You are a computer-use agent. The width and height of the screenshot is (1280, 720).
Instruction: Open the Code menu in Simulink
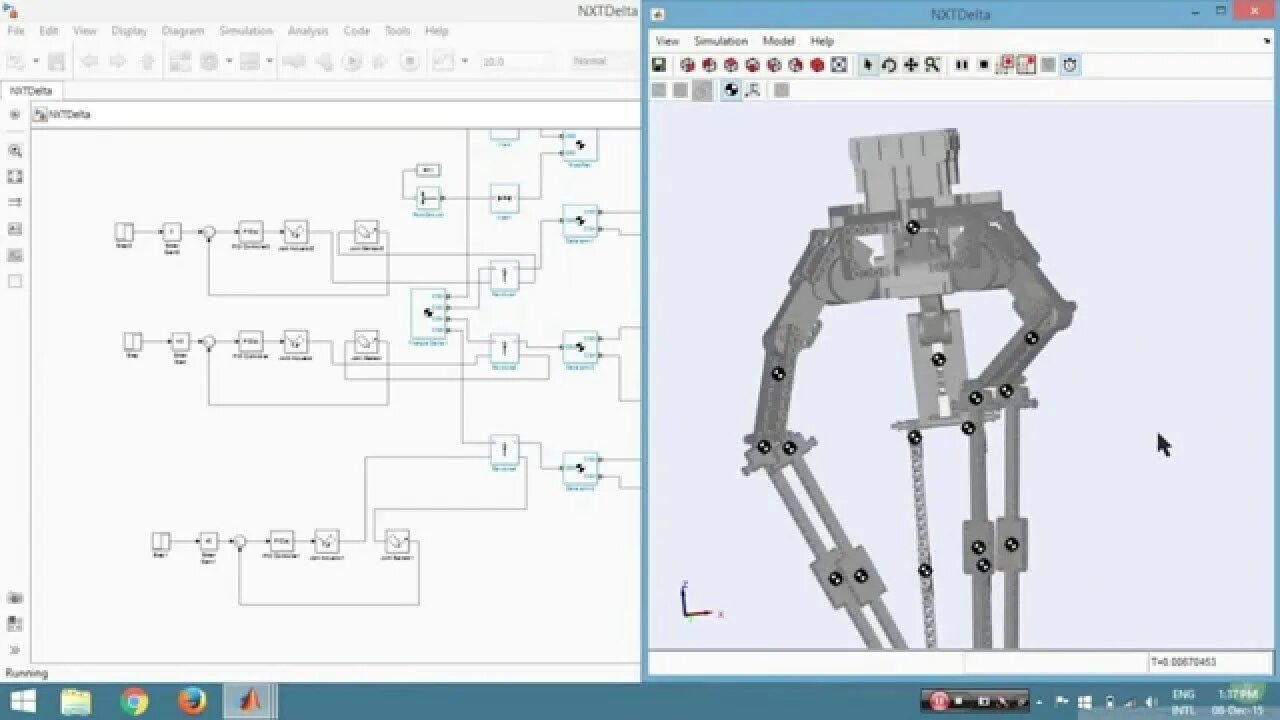[x=357, y=31]
